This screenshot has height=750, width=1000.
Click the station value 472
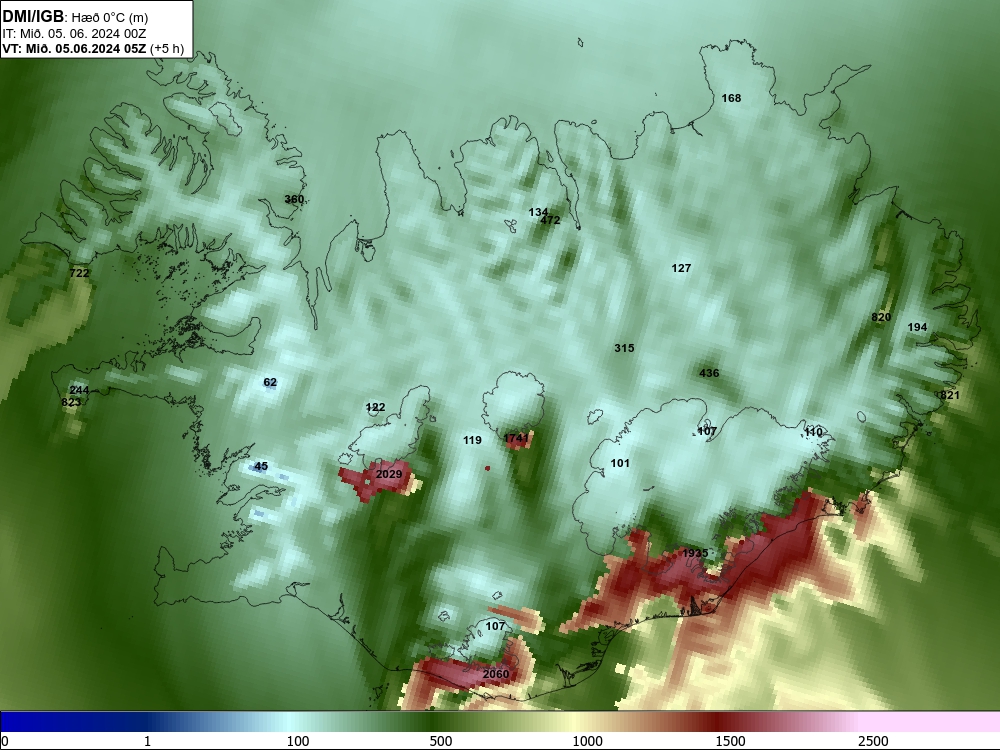coord(550,220)
